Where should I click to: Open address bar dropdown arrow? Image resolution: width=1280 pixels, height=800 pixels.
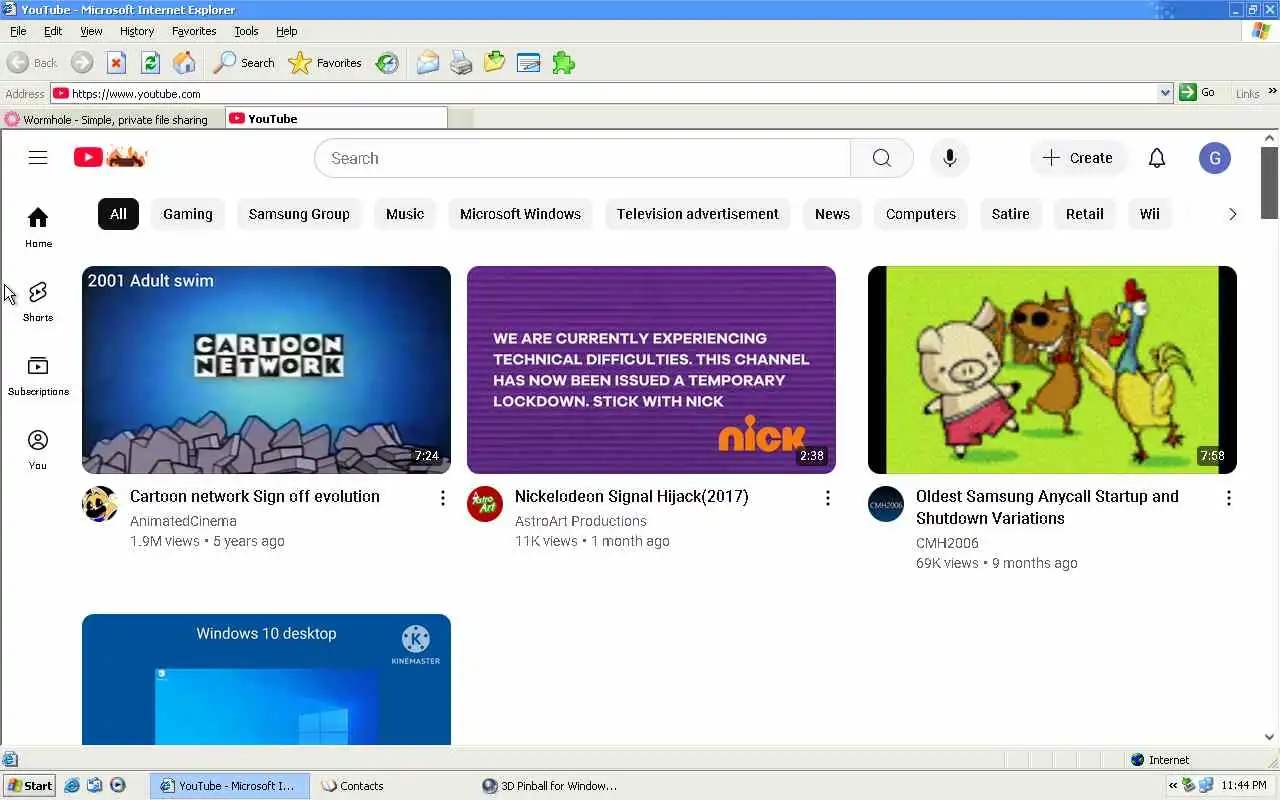pos(1165,93)
